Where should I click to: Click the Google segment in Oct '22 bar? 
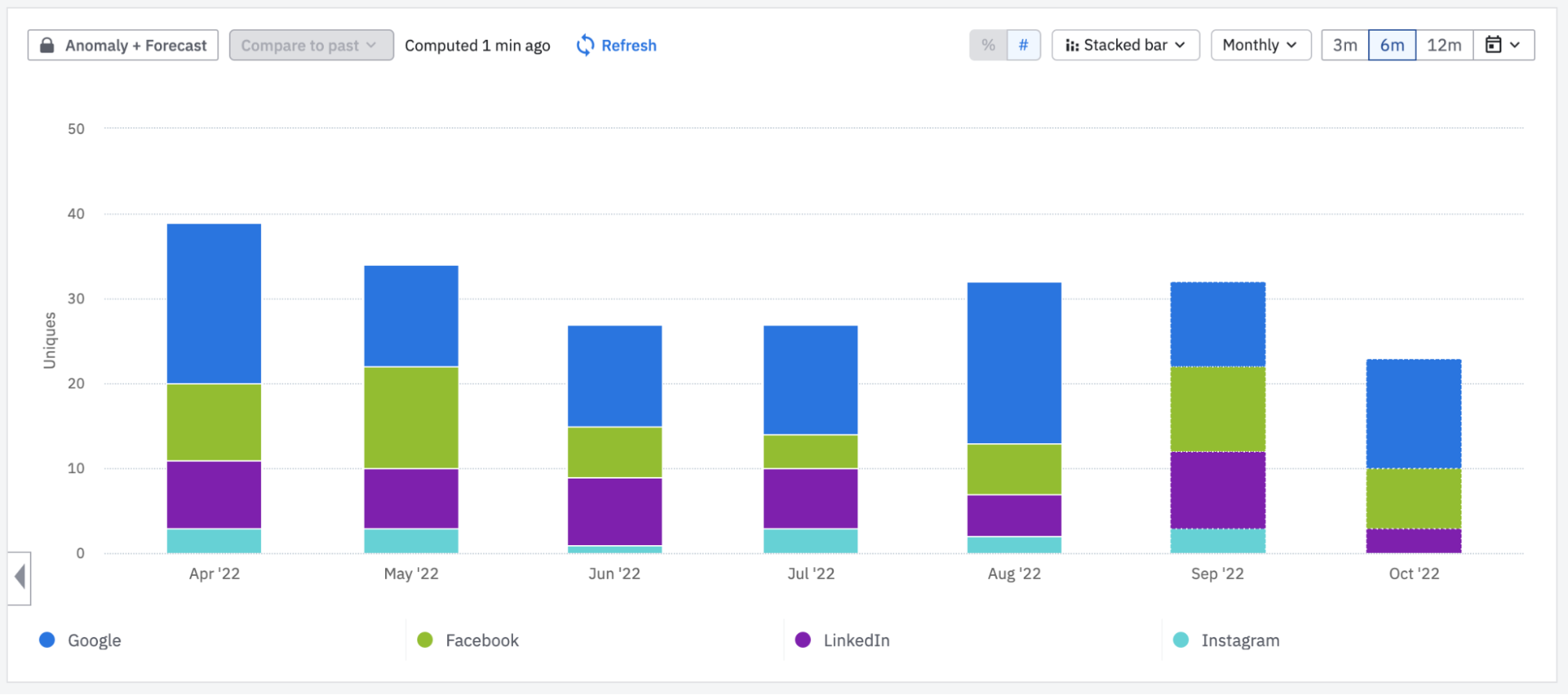(x=1414, y=414)
